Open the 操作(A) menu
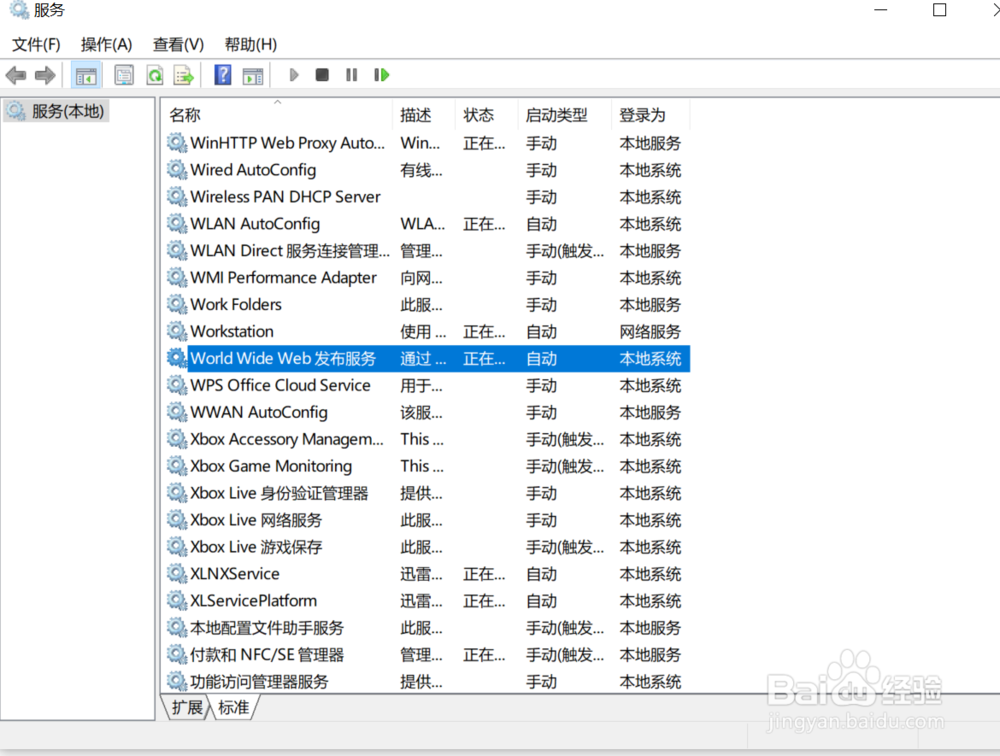 (x=107, y=45)
